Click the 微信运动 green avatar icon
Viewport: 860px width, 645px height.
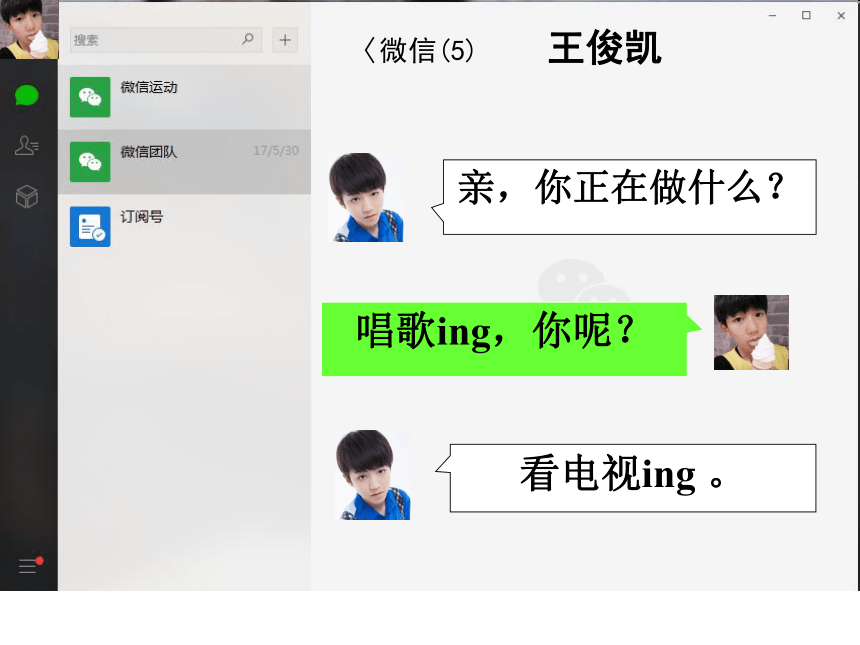pos(90,97)
